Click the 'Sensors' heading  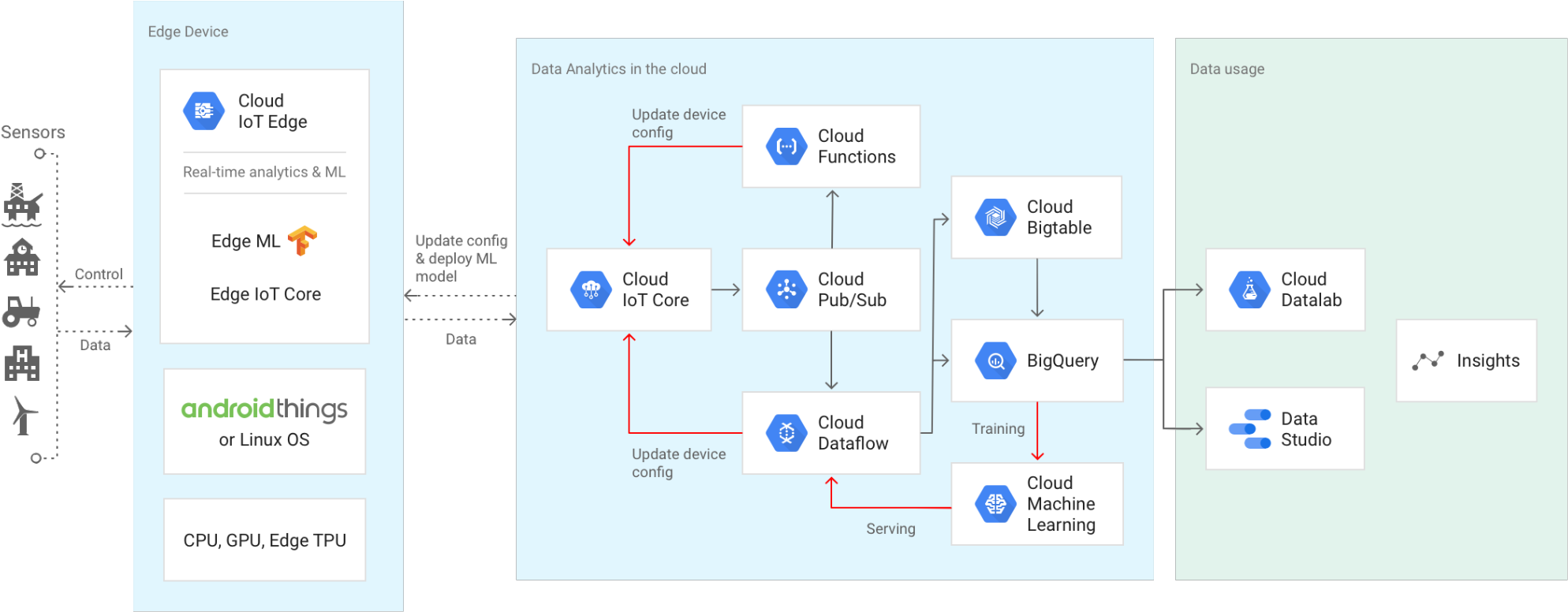click(33, 132)
